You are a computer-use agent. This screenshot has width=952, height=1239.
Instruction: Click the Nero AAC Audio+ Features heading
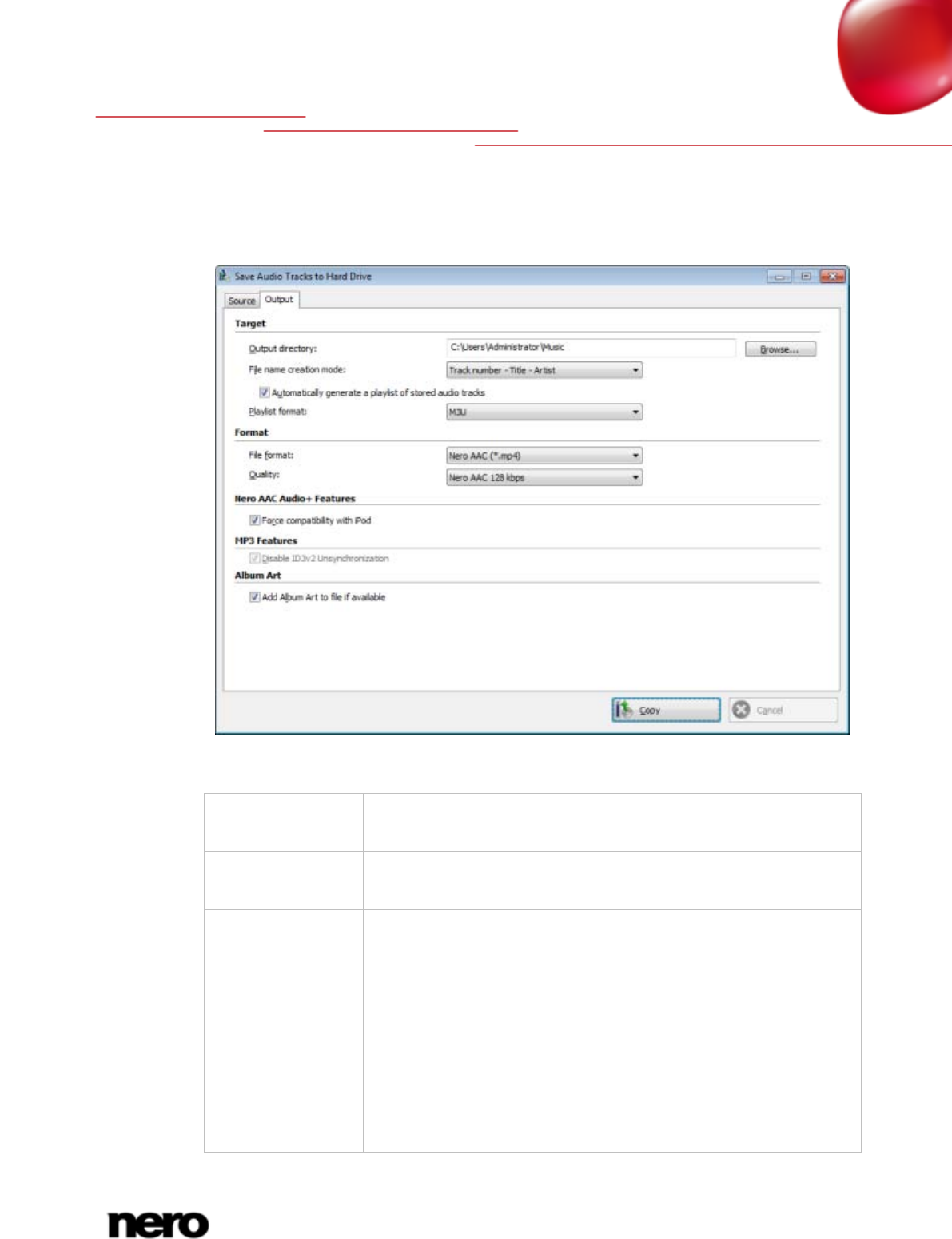[x=295, y=499]
